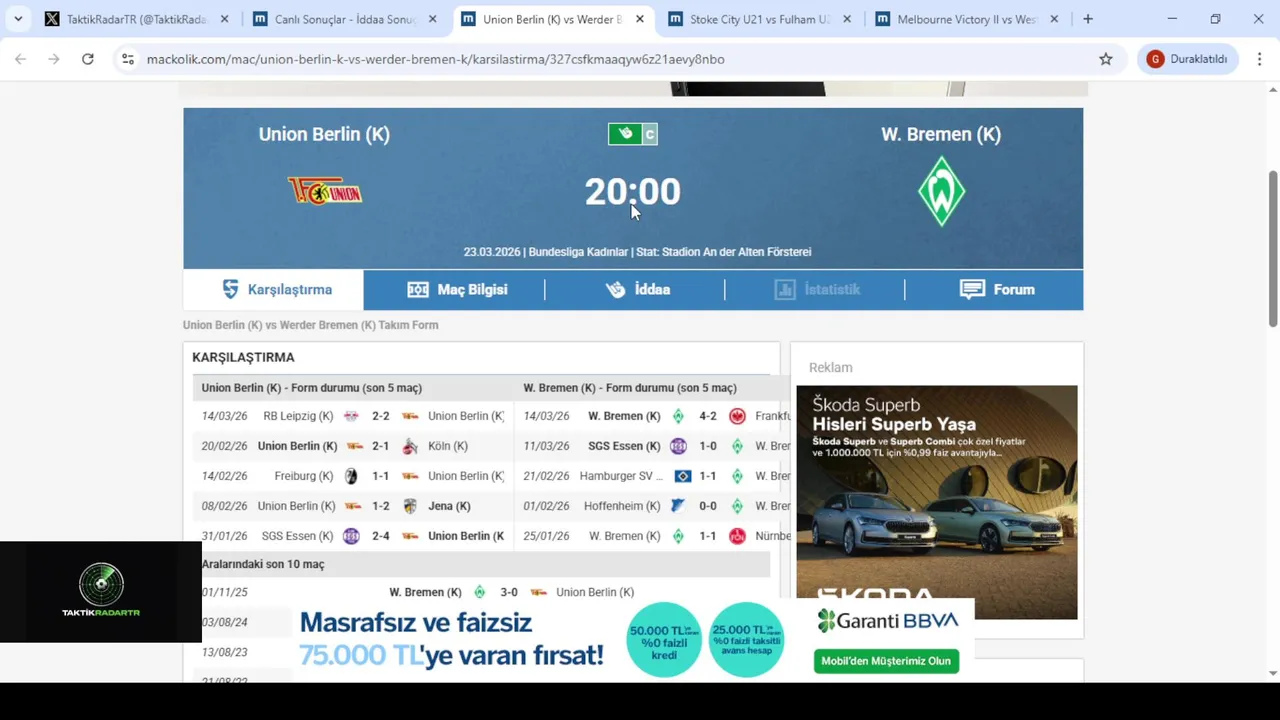Open the Škoda Superb advertisement image

(937, 502)
